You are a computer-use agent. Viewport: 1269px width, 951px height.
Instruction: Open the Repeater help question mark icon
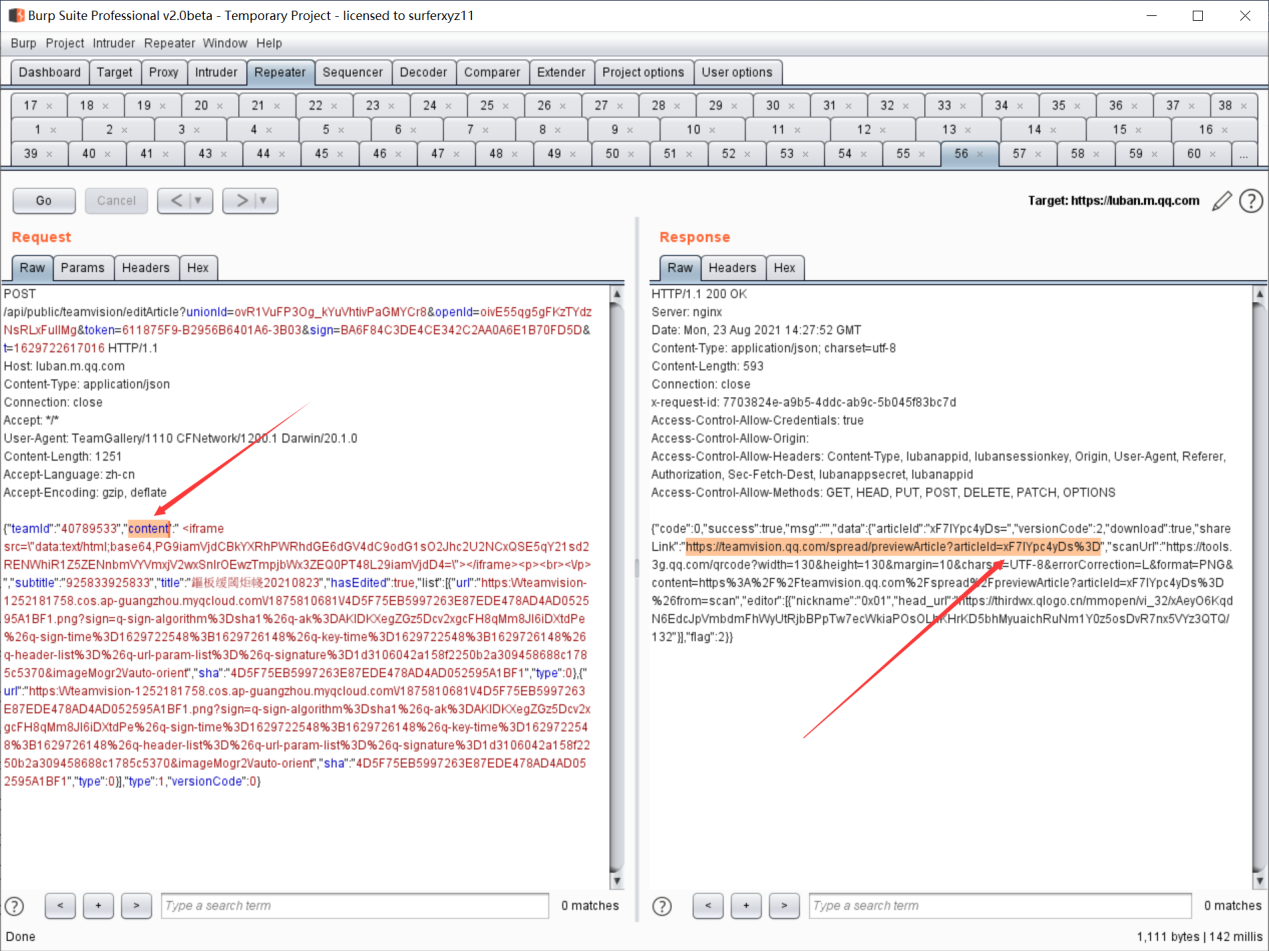1250,201
